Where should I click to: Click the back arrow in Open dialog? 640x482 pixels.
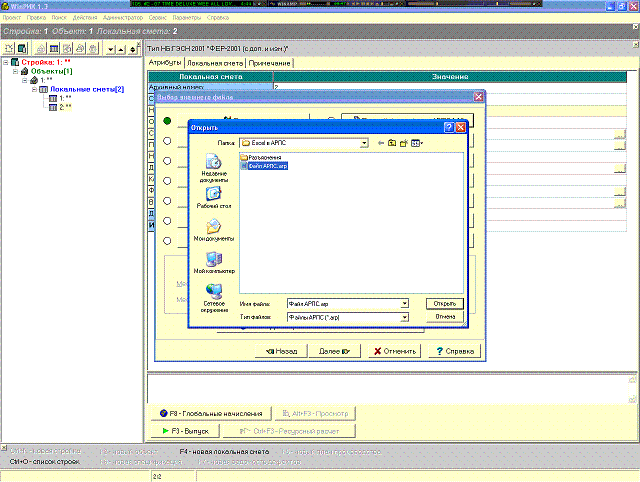tap(379, 144)
